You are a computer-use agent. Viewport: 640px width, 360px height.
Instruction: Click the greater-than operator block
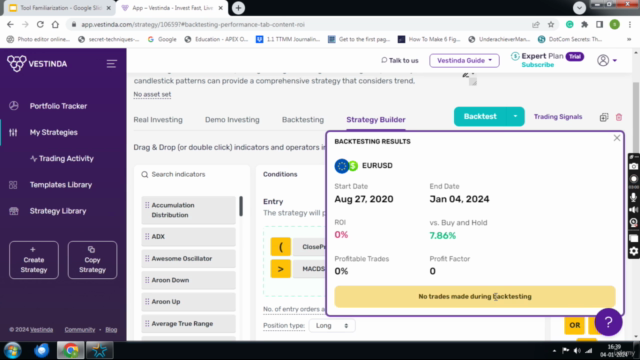(x=280, y=269)
